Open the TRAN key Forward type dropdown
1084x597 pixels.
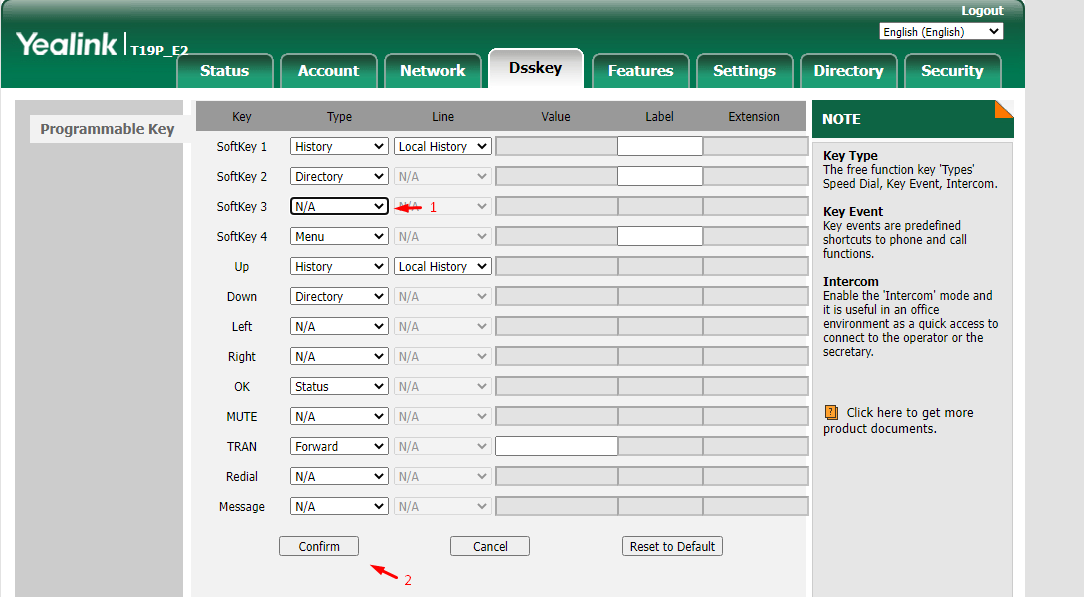point(339,446)
